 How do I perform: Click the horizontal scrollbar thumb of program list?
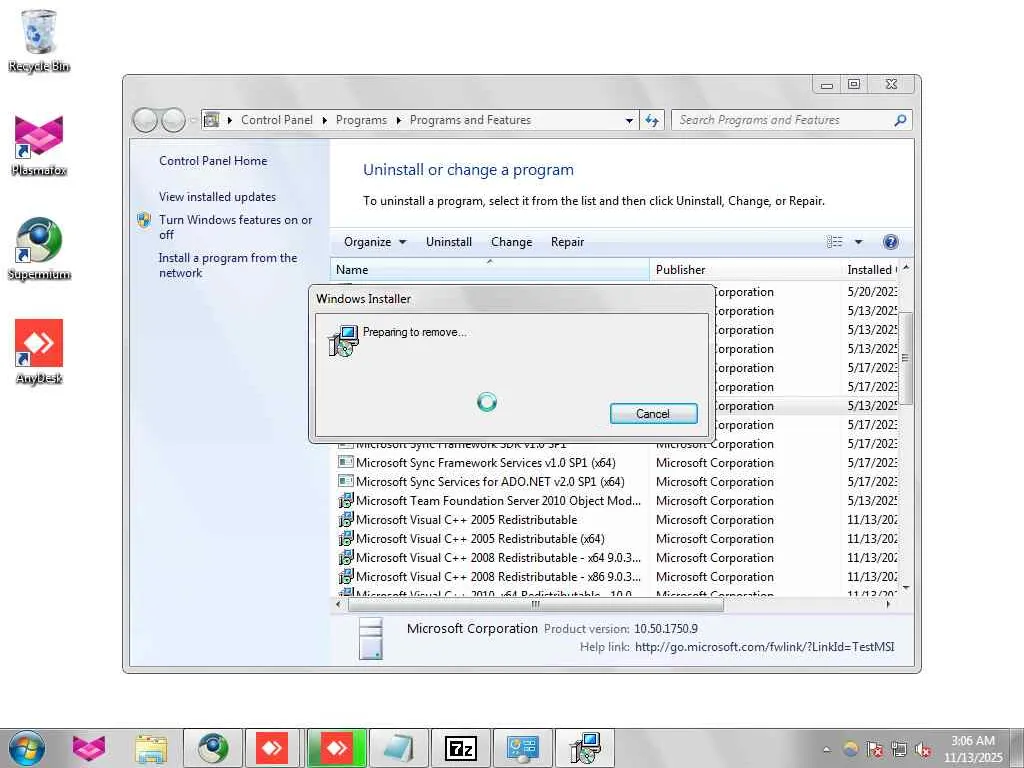click(x=536, y=605)
